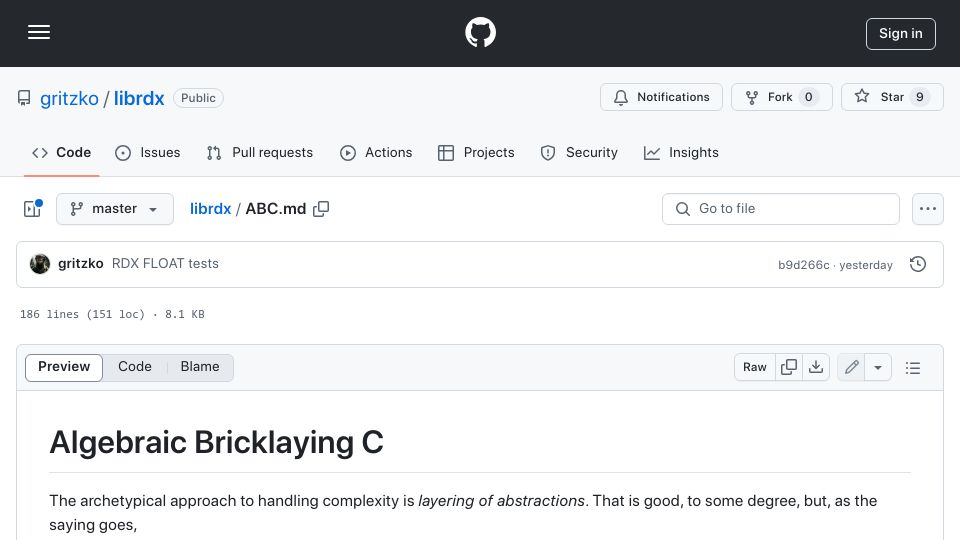Switch to Blame view
Image resolution: width=960 pixels, height=540 pixels.
(200, 367)
